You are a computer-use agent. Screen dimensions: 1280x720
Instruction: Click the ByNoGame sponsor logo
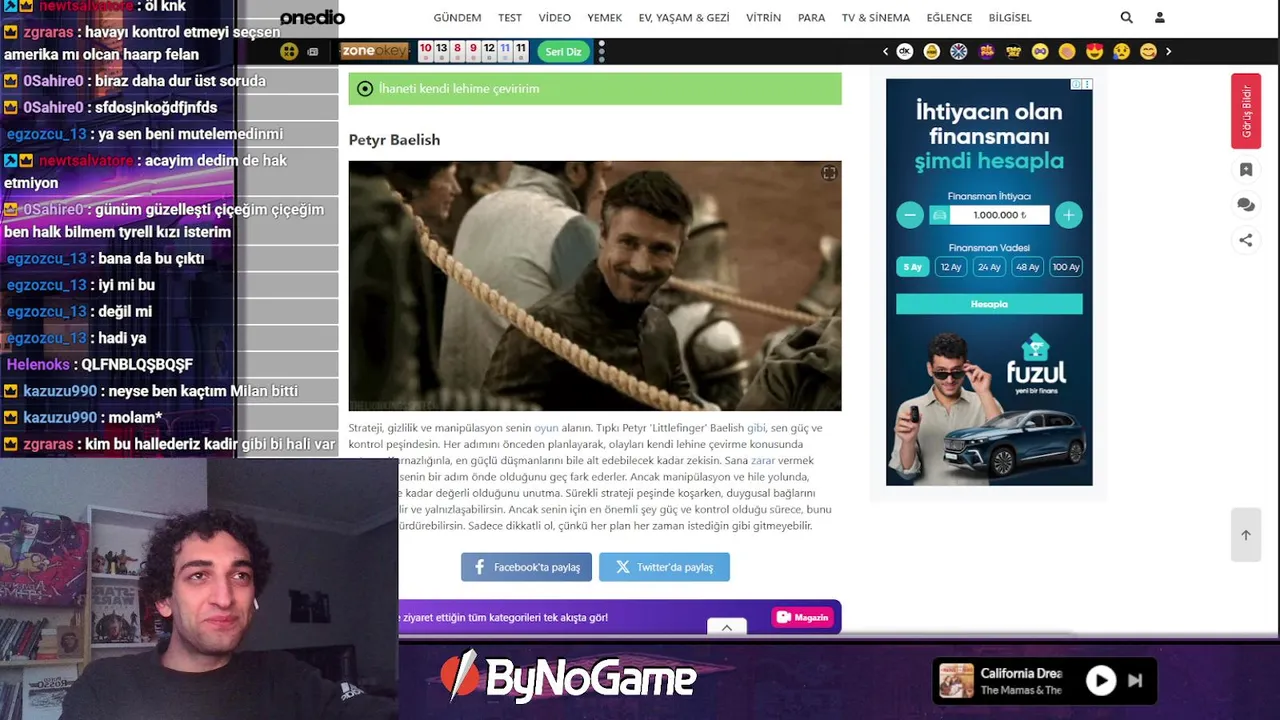click(x=568, y=678)
